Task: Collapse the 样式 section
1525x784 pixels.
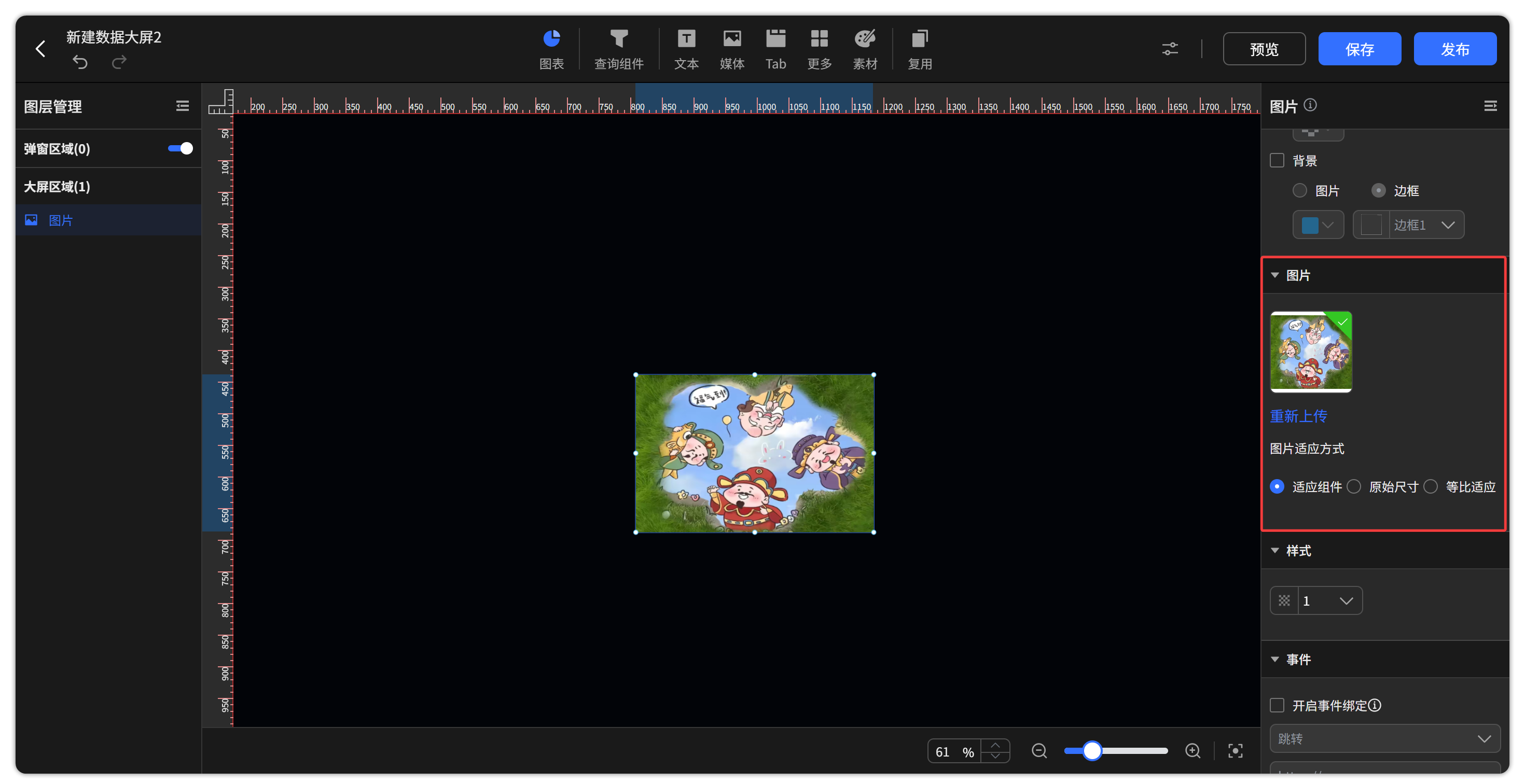Action: [1274, 550]
